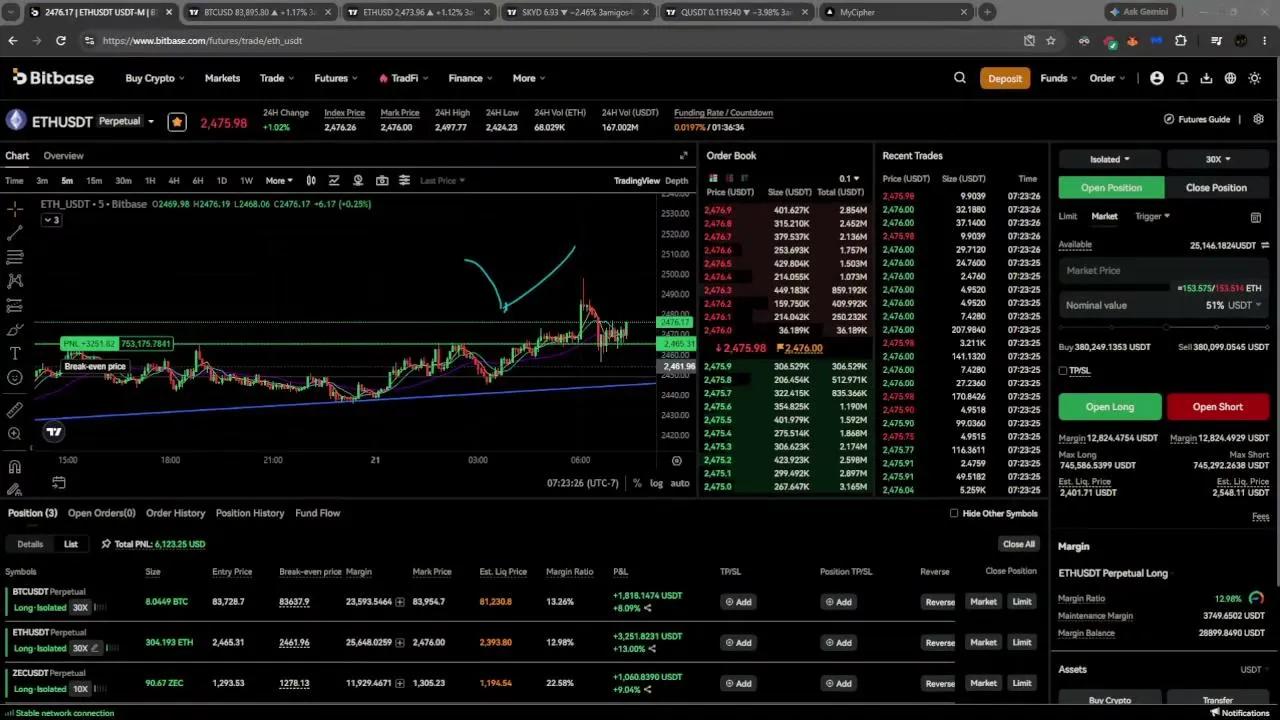Click Reverse for the BTCUSDT position

[939, 602]
